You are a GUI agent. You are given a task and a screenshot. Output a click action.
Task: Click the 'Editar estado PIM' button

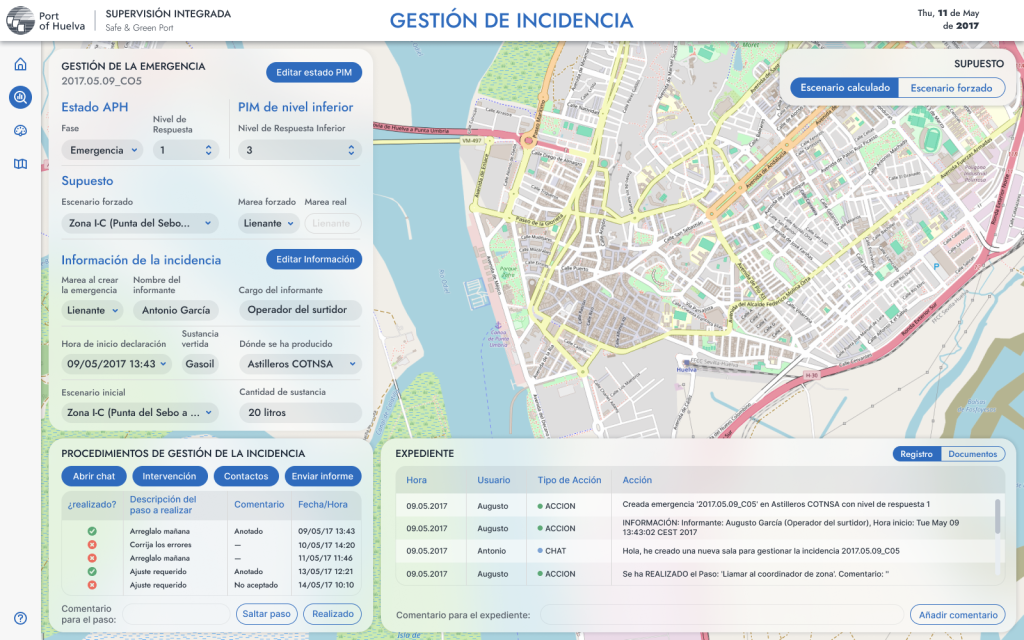click(314, 72)
